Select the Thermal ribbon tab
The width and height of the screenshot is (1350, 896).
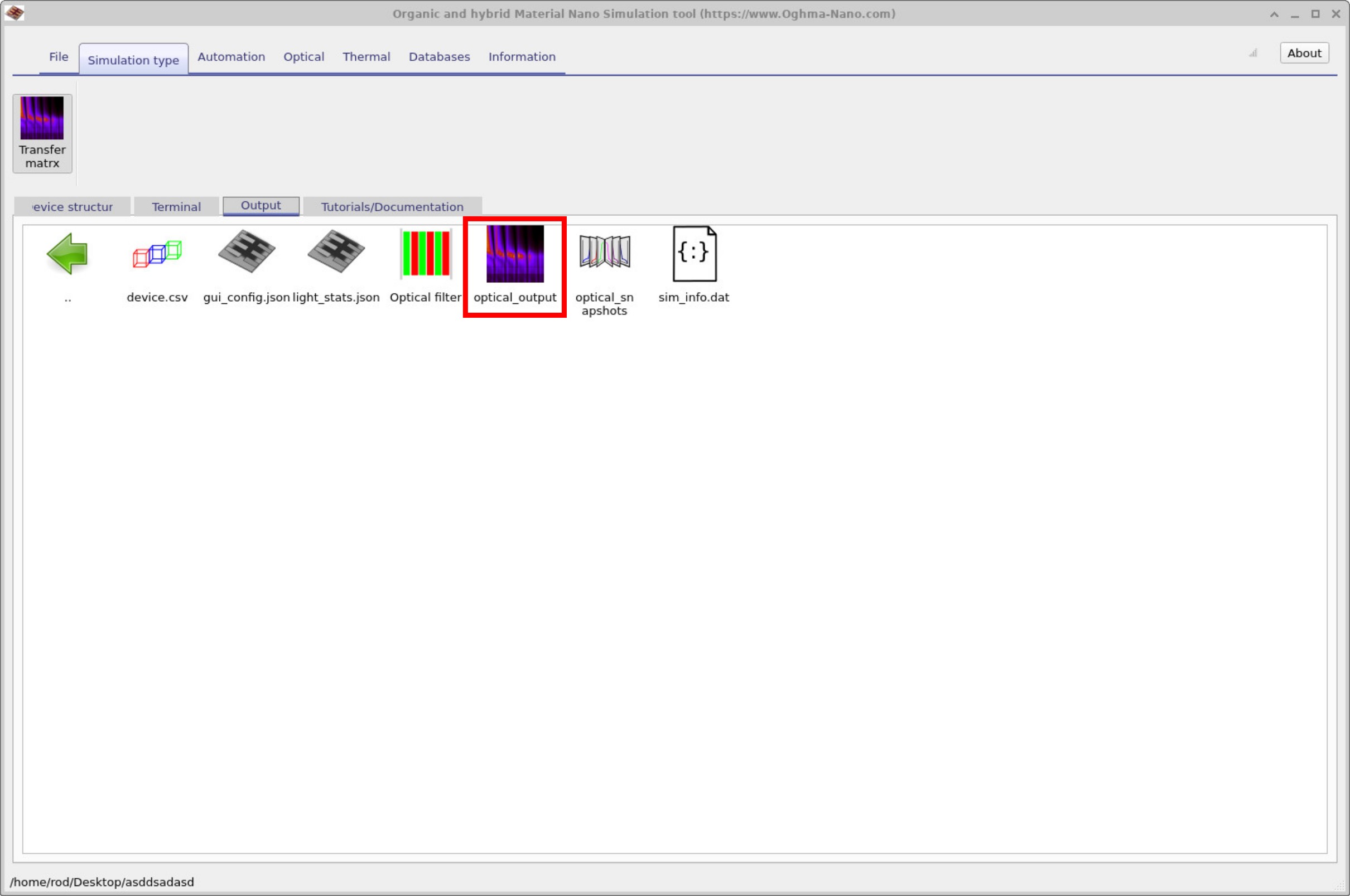tap(366, 56)
